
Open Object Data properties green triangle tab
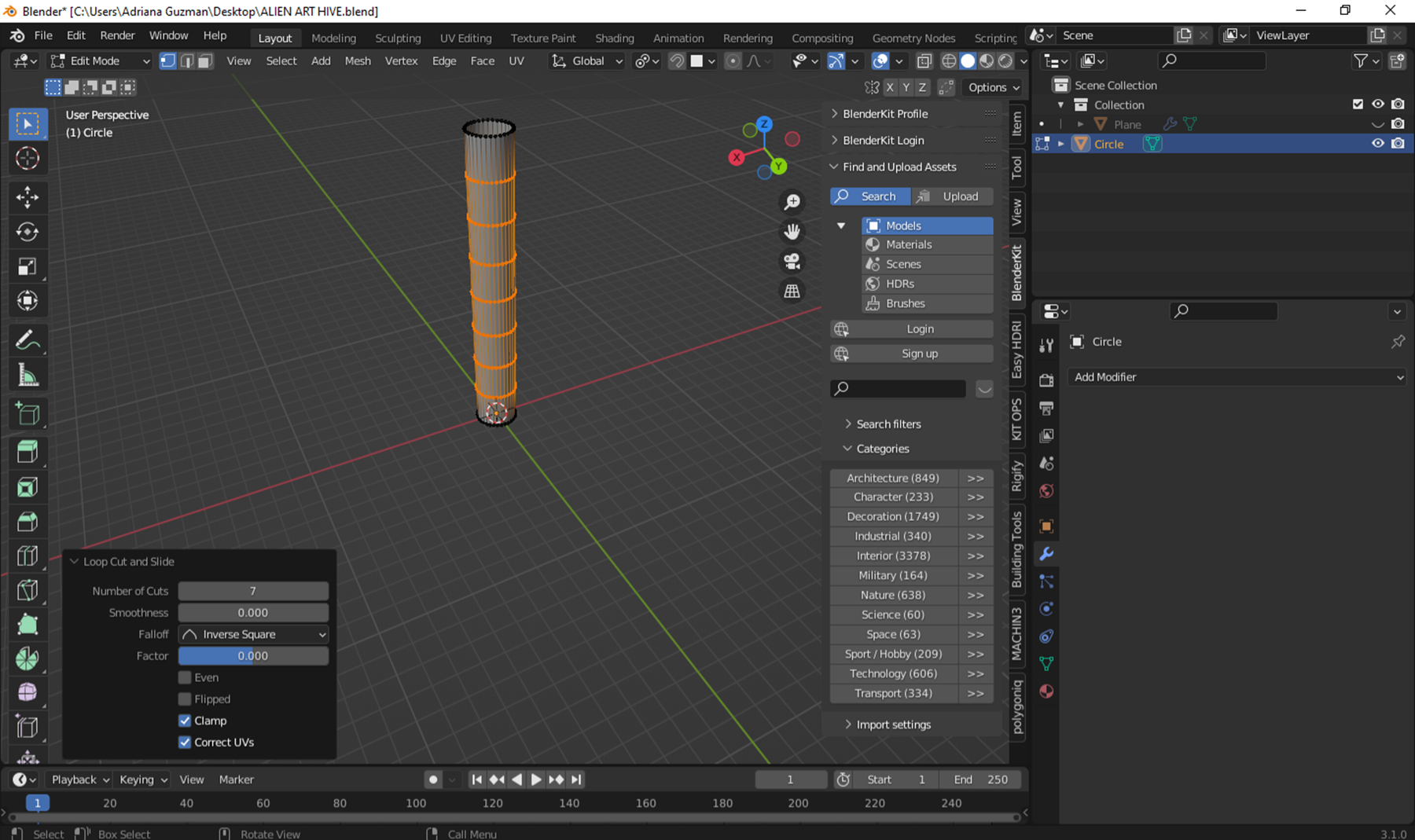click(1046, 664)
